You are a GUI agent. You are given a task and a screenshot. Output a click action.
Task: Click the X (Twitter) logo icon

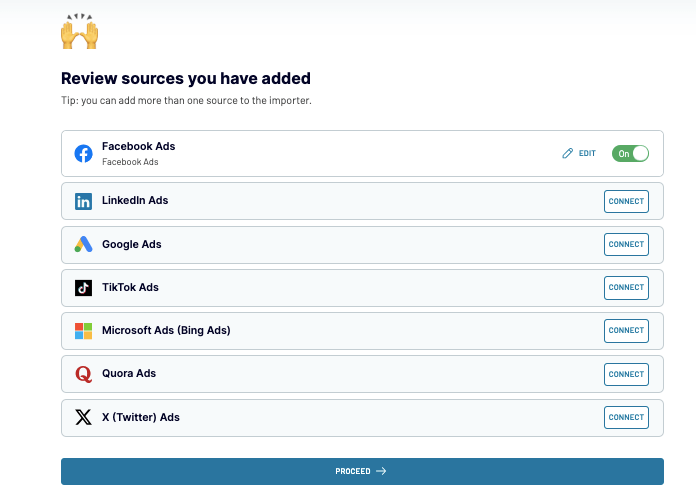tap(83, 417)
